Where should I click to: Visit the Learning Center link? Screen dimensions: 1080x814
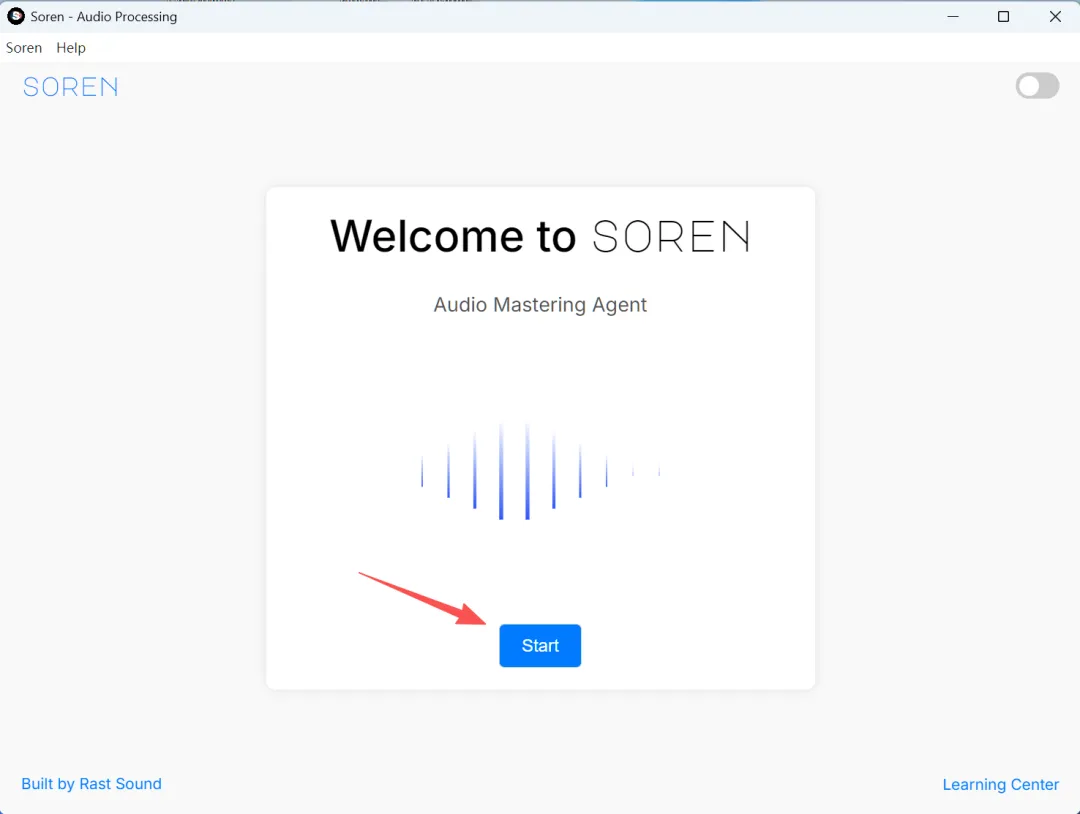coord(1000,784)
